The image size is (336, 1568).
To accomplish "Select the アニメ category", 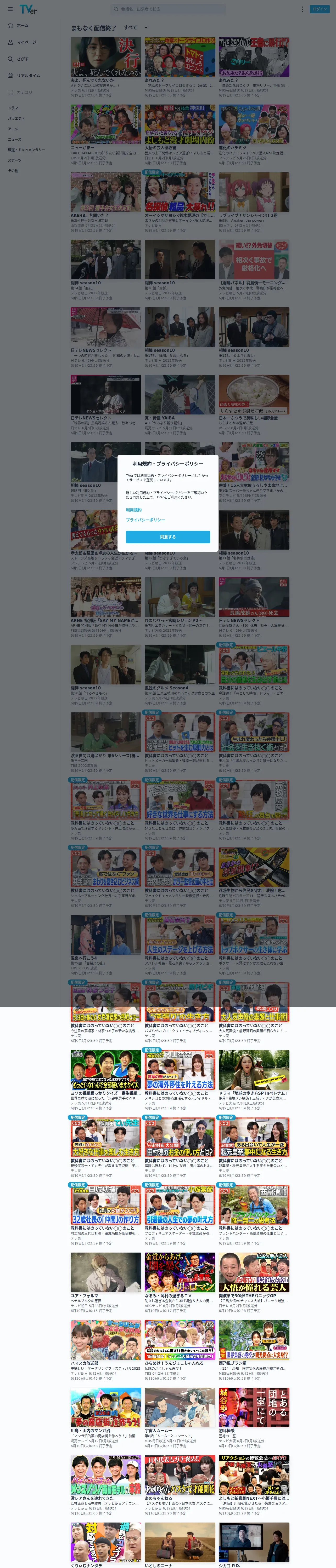I will point(13,129).
